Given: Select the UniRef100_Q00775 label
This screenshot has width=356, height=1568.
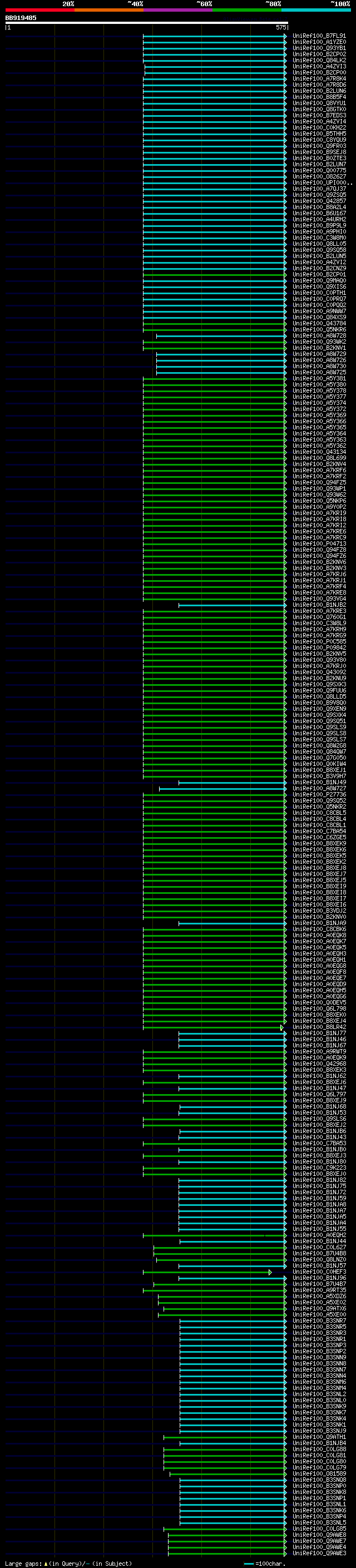Looking at the screenshot, I should [319, 170].
